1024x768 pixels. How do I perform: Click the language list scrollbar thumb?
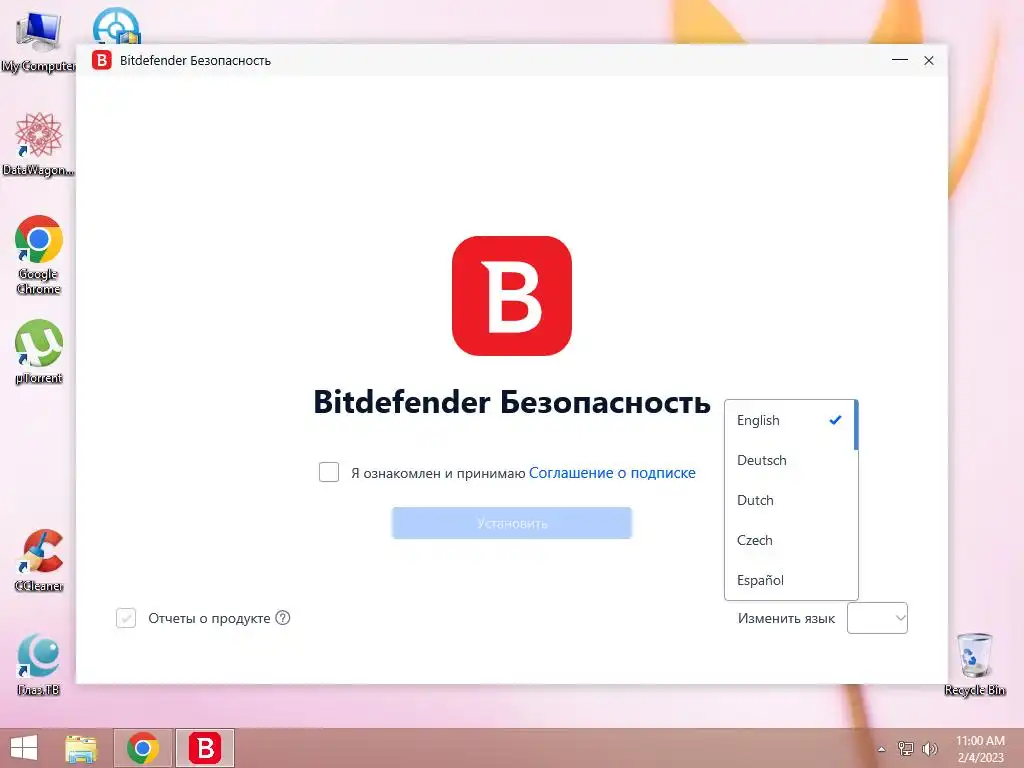tap(856, 426)
